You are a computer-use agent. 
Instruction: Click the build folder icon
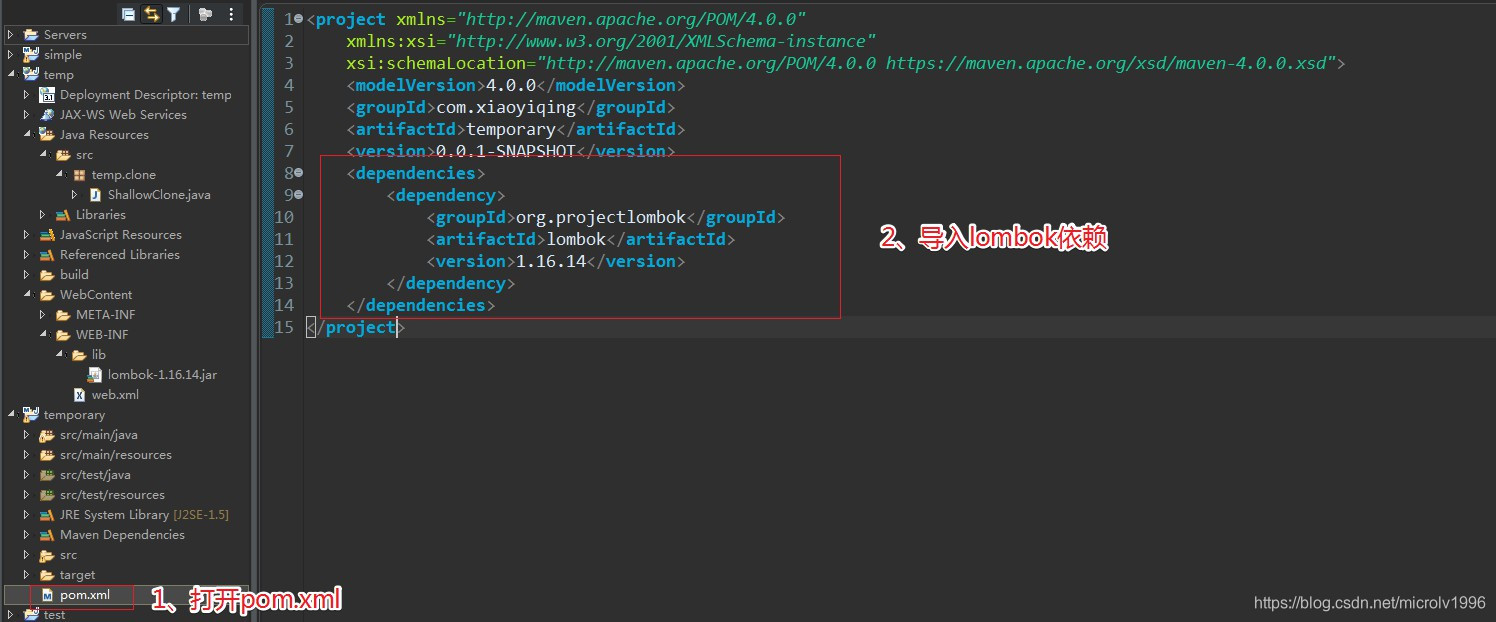coord(46,275)
